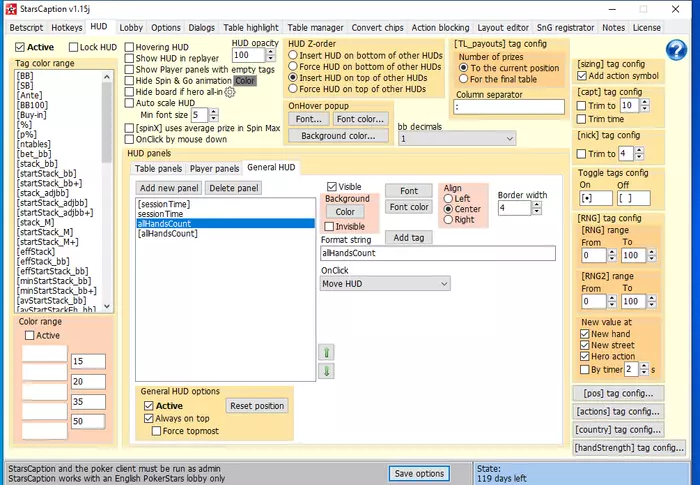Screen dimensions: 700x485
Task: Click the StarsCaption app icon in title bar
Action: pyautogui.click(x=11, y=9)
